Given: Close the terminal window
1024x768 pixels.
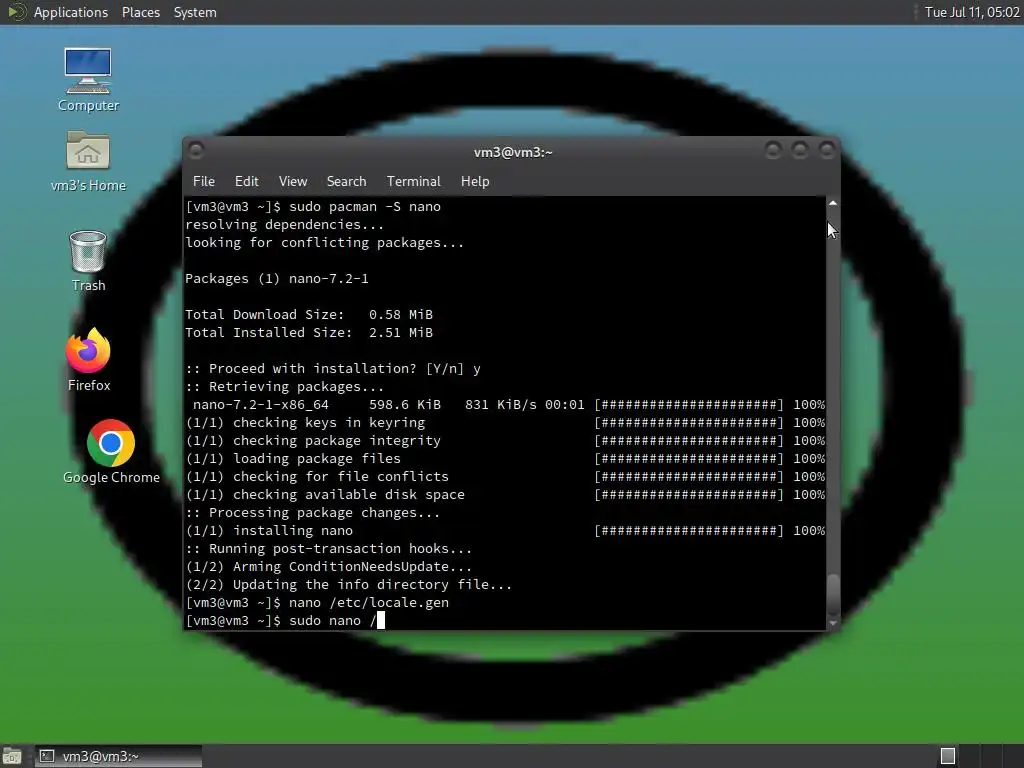Looking at the screenshot, I should click(827, 151).
